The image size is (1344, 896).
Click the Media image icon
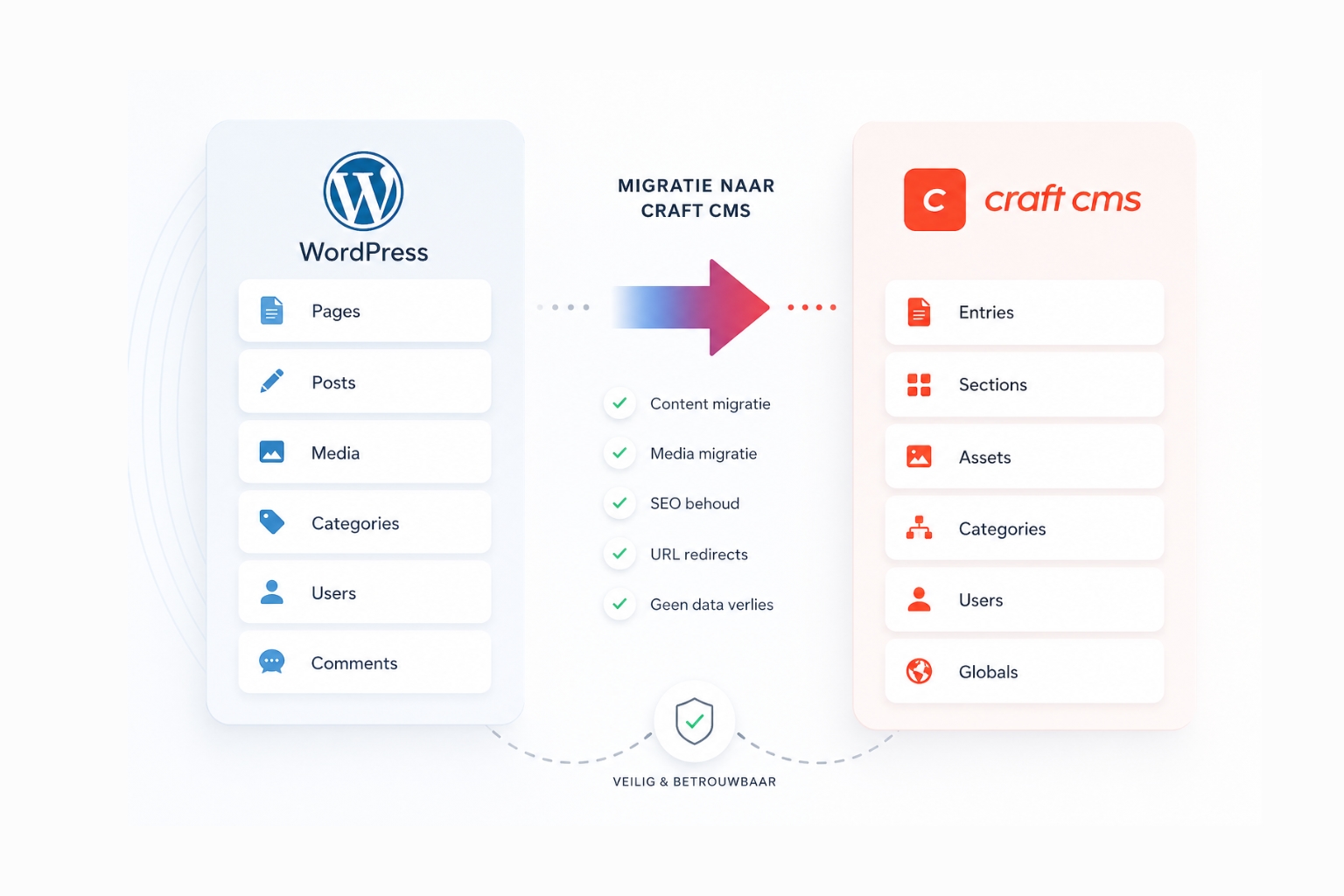[272, 452]
